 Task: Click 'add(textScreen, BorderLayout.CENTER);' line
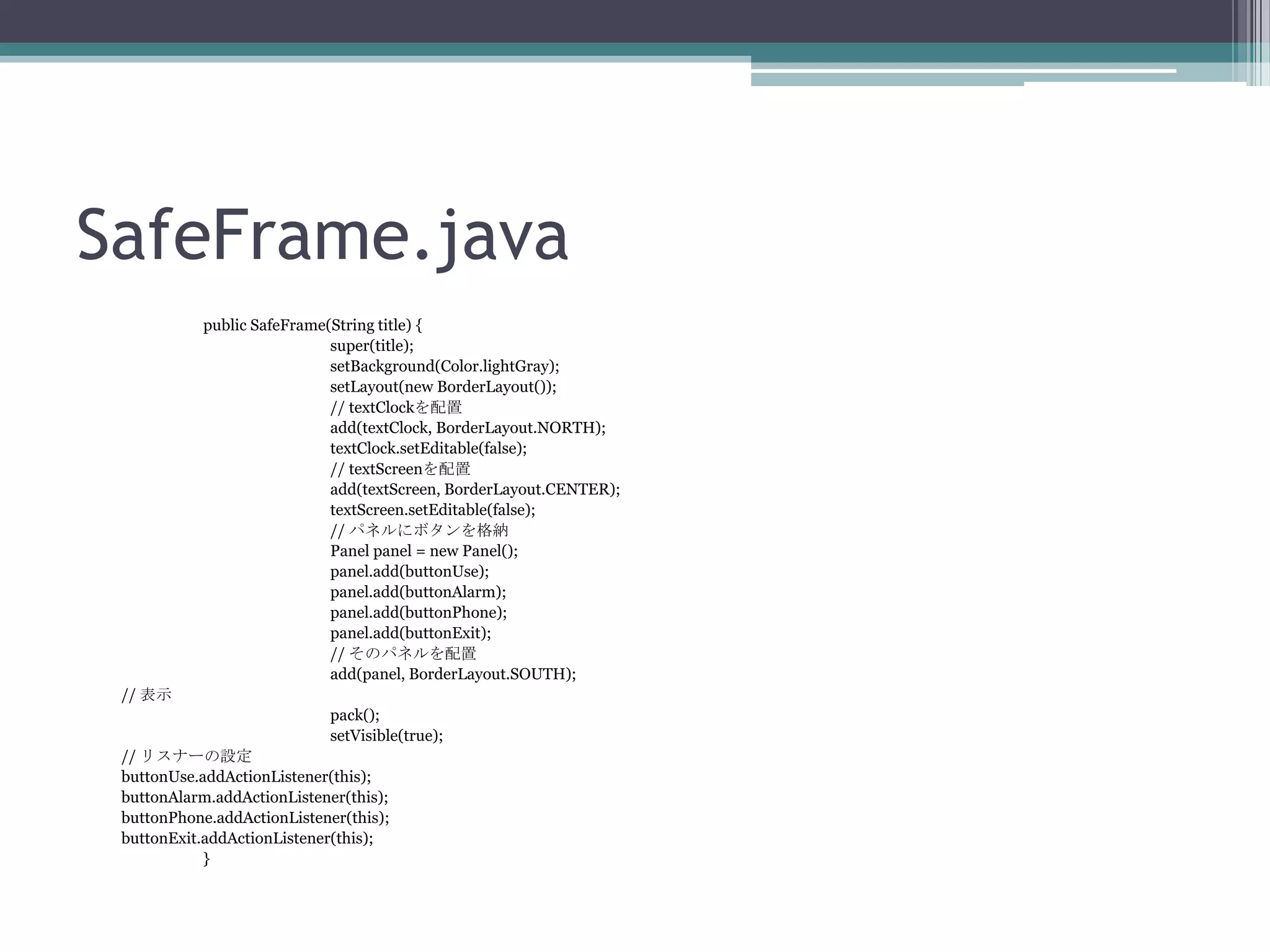coord(475,489)
